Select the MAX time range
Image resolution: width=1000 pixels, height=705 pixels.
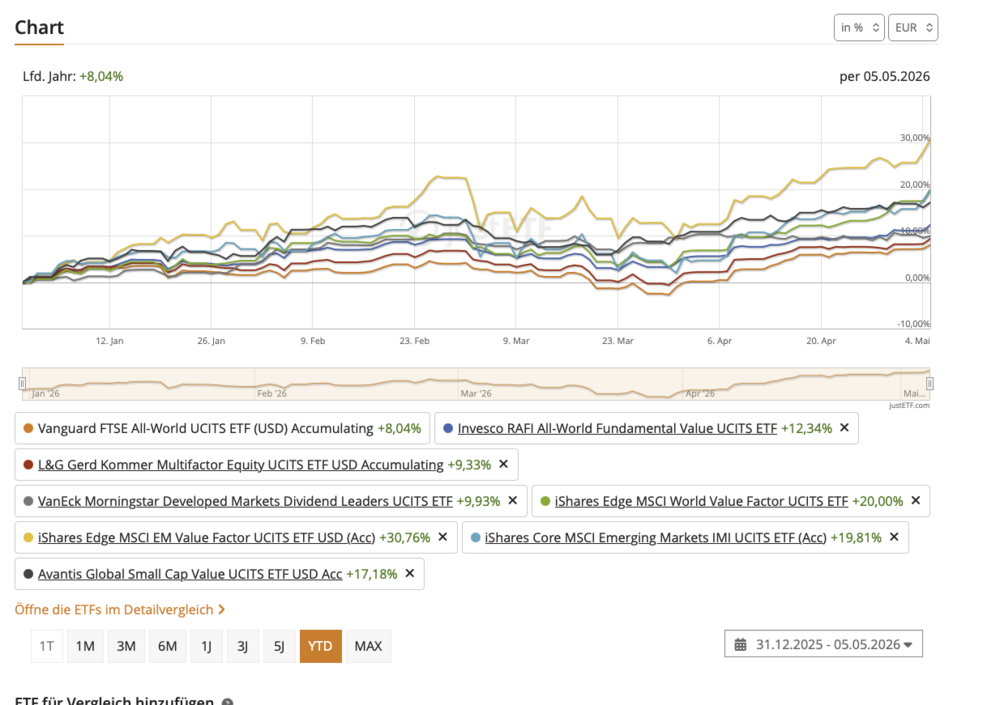[368, 646]
